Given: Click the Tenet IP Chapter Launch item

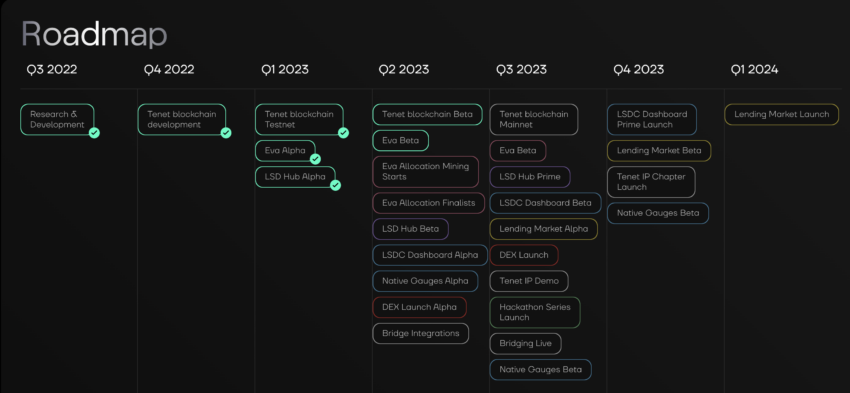Looking at the screenshot, I should point(651,182).
